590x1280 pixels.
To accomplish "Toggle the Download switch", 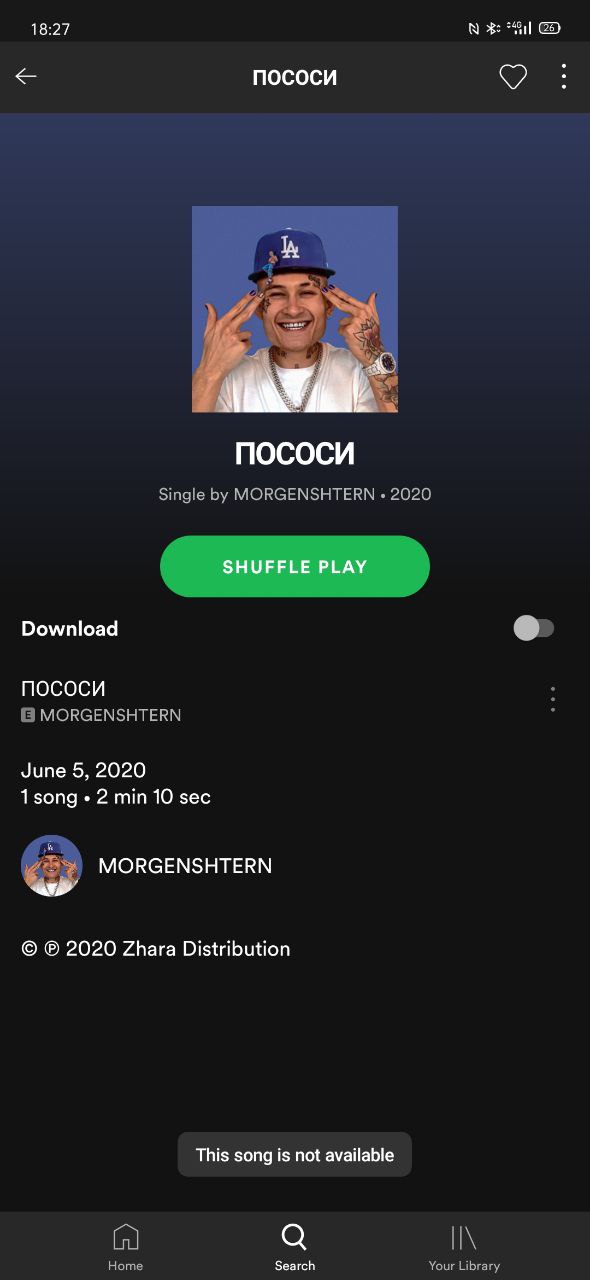I will [x=534, y=628].
